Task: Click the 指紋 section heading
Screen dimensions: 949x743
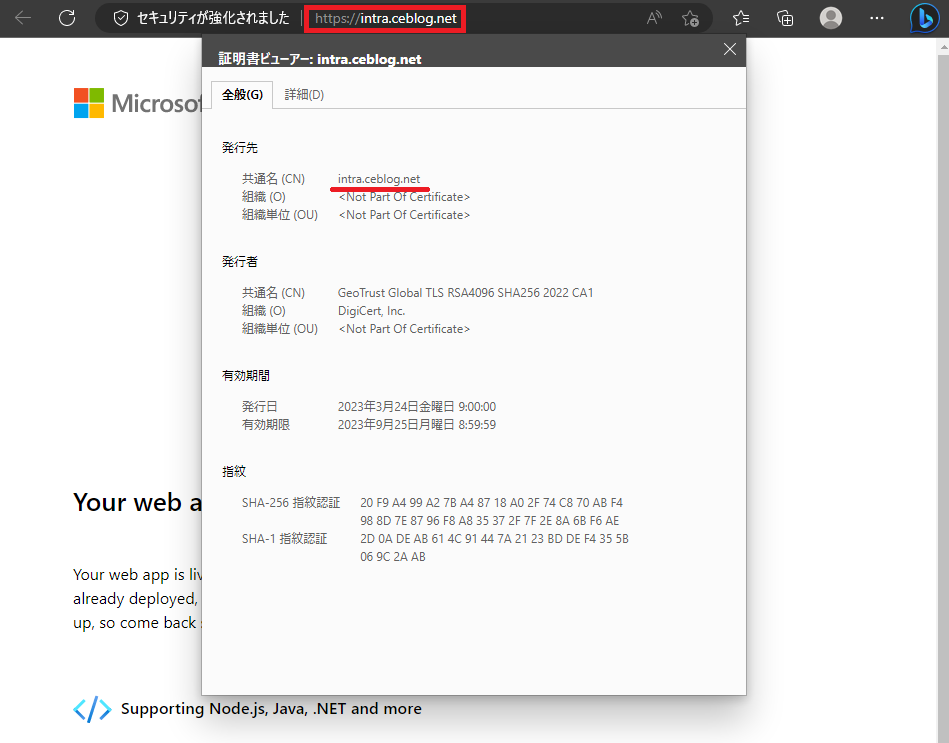Action: 234,471
